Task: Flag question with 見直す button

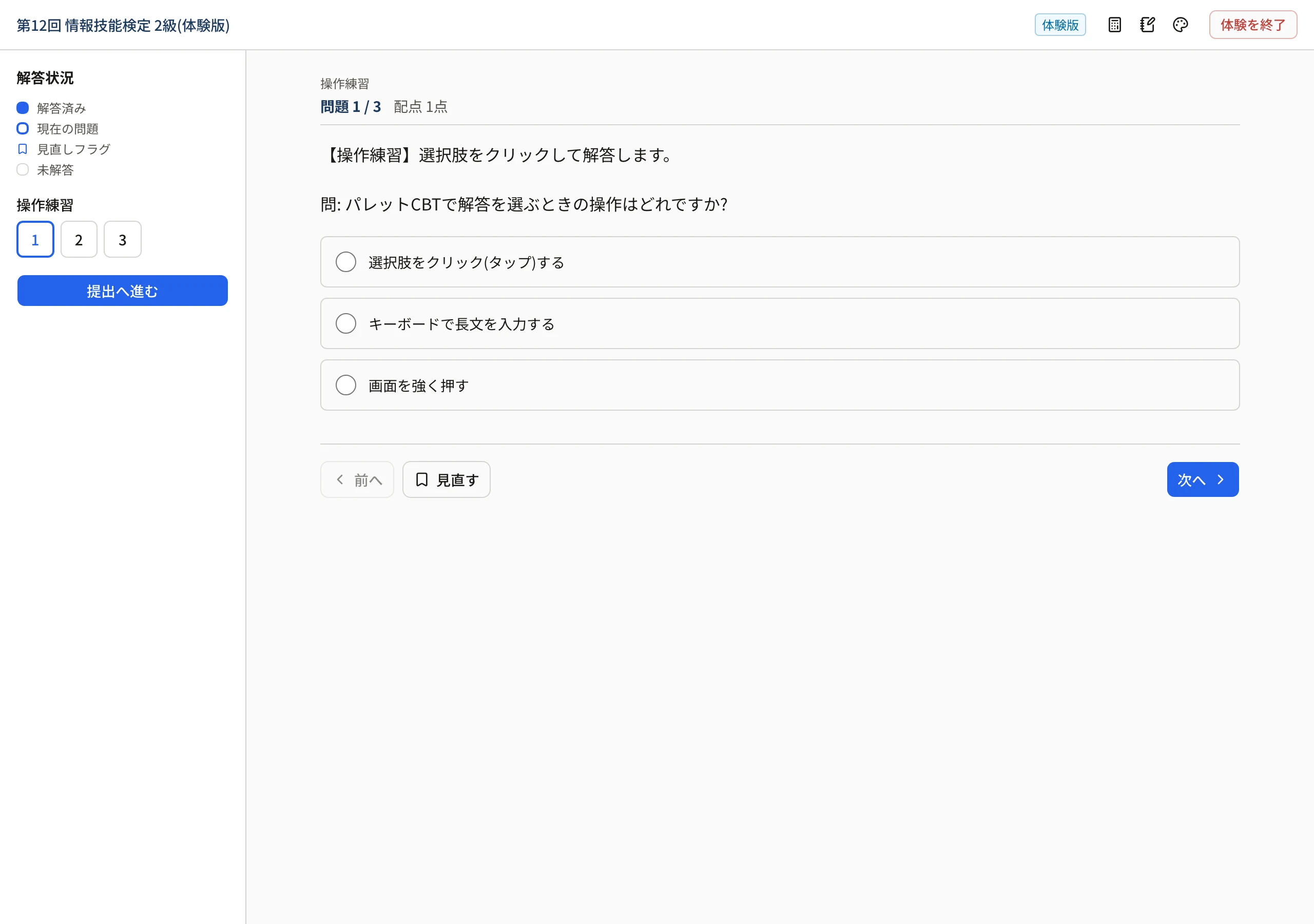Action: coord(447,480)
